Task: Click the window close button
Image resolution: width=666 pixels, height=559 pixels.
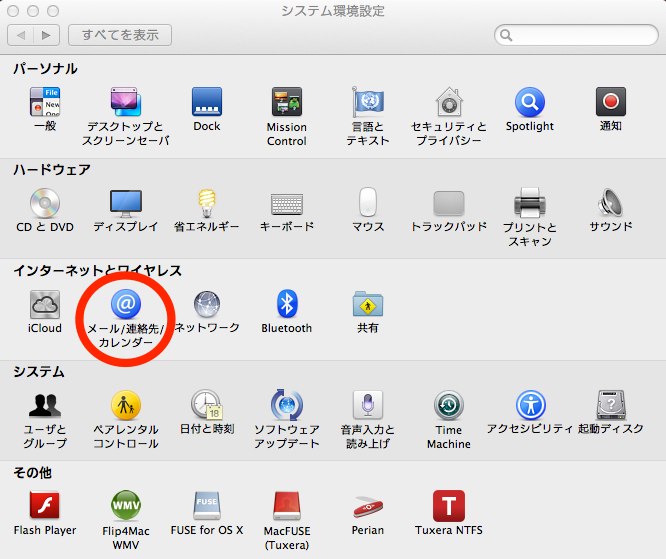Action: 13,11
